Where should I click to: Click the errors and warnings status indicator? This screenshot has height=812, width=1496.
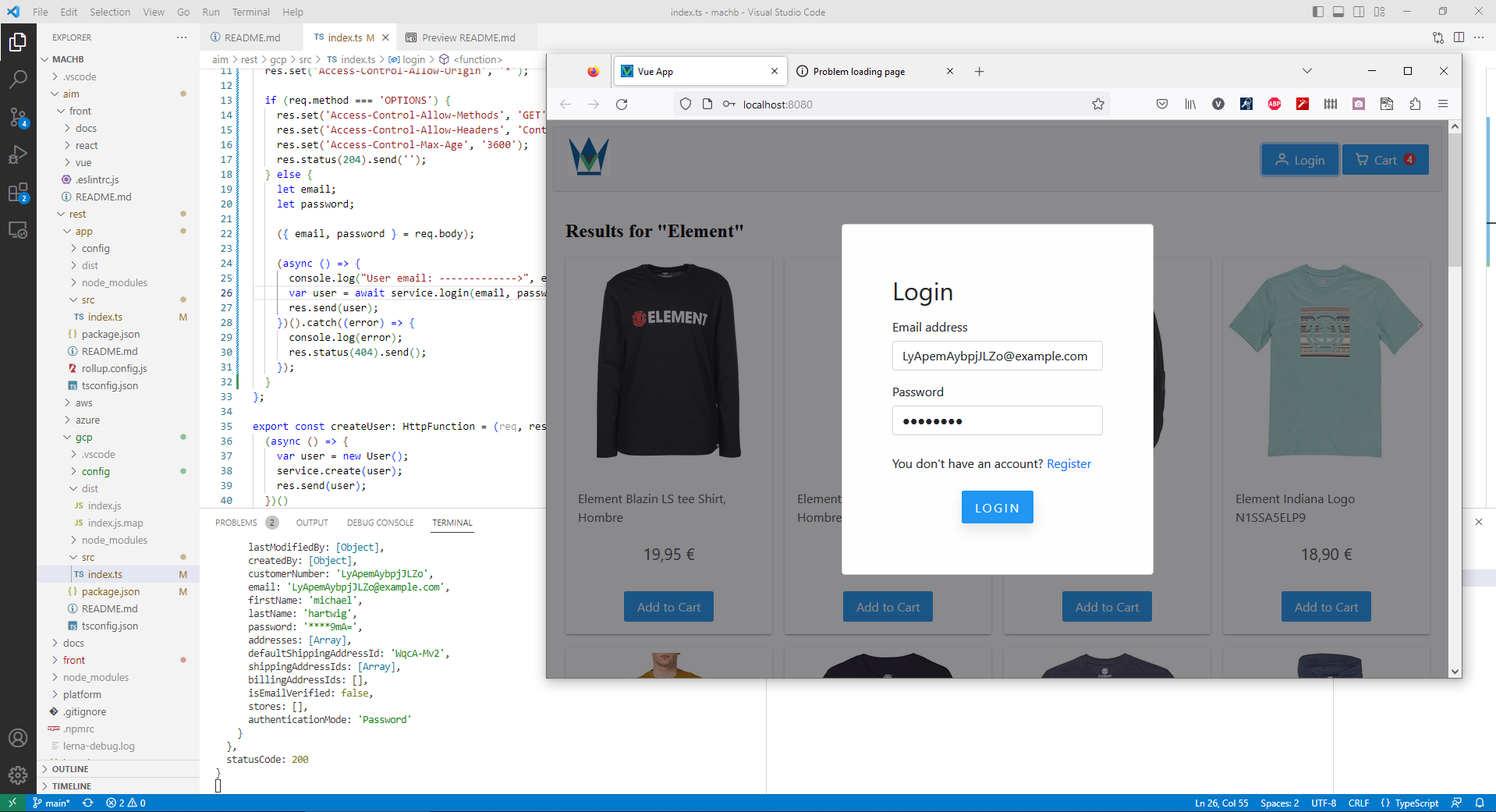pyautogui.click(x=126, y=803)
